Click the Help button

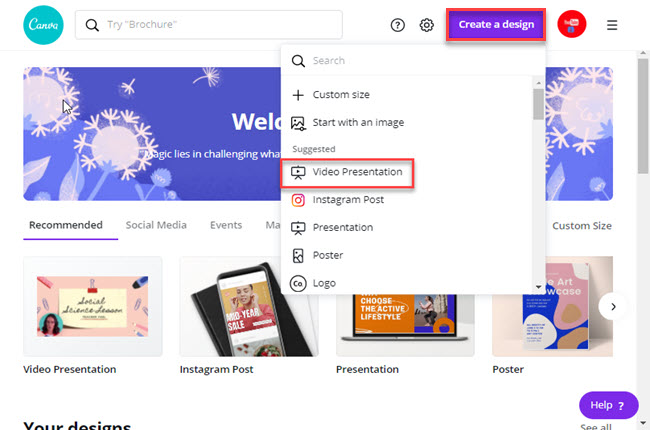(x=608, y=405)
